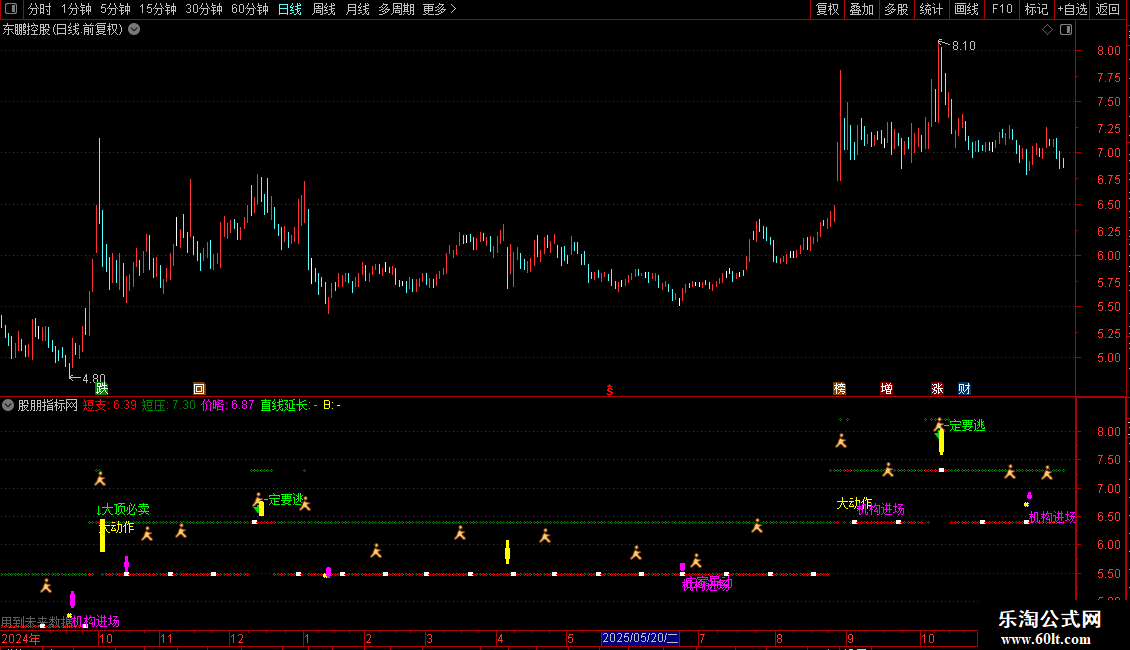
Task: Select the 60分钟 period
Action: click(x=250, y=9)
